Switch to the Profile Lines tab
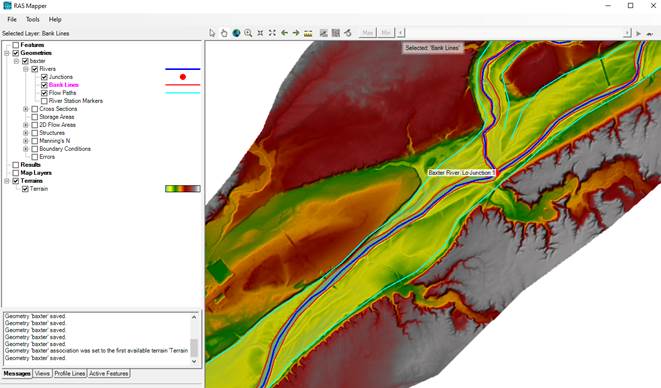Screen dimensions: 661x388 click(x=70, y=374)
